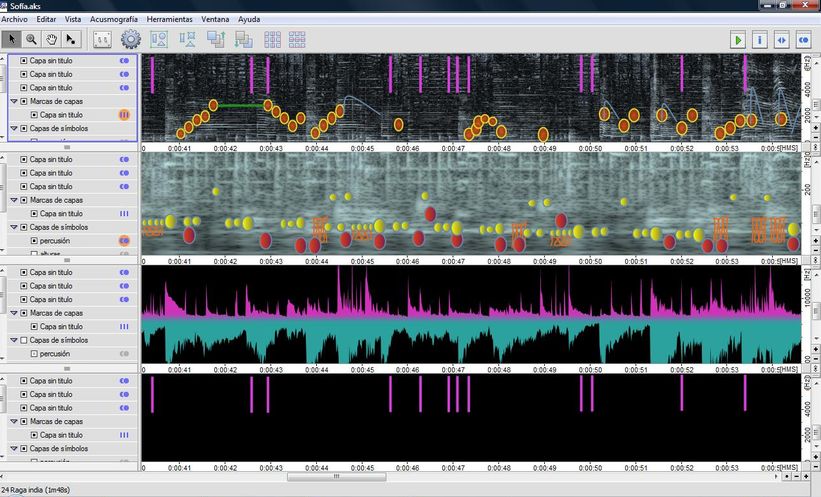The image size is (821, 497).
Task: Click the blue linked-circles toolbar icon
Action: pos(804,40)
